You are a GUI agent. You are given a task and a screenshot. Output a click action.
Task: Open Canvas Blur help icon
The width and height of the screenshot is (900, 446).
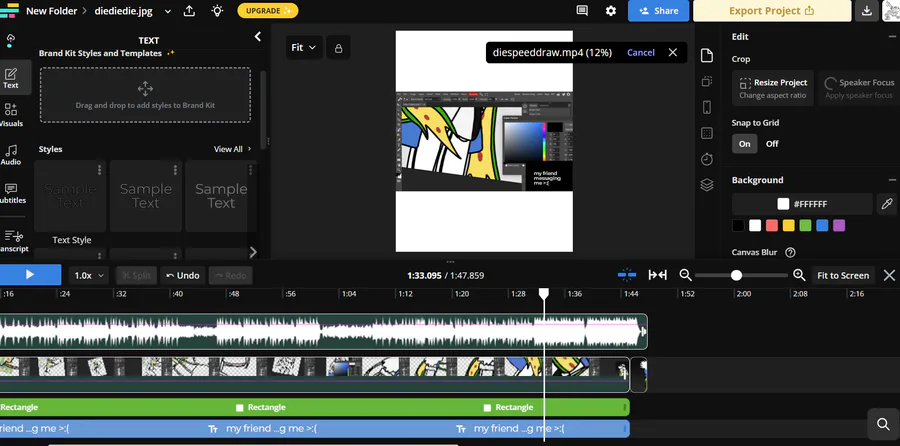790,252
